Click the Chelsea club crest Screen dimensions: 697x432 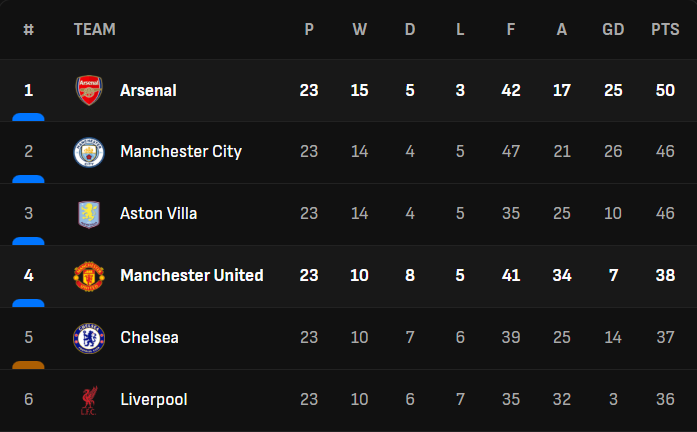(x=88, y=338)
